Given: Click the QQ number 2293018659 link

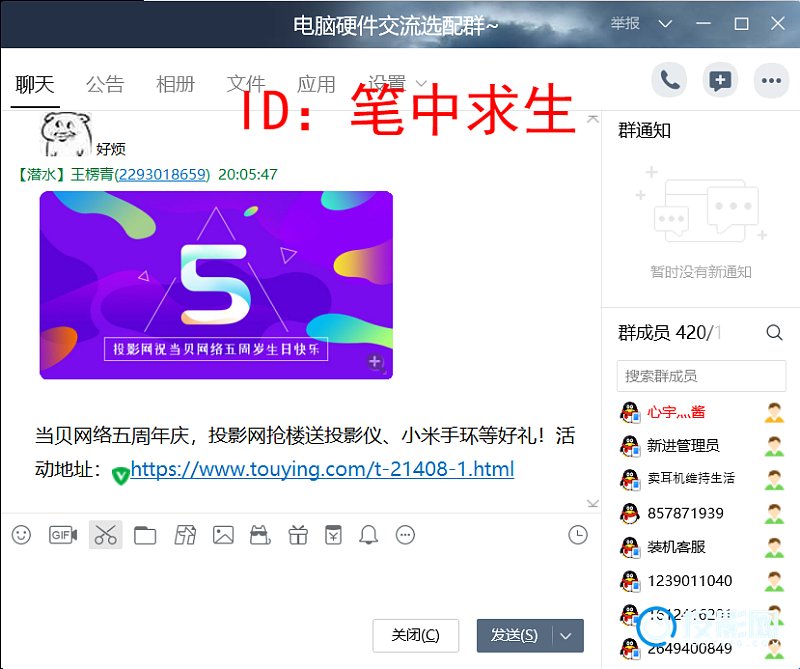Looking at the screenshot, I should pos(163,175).
